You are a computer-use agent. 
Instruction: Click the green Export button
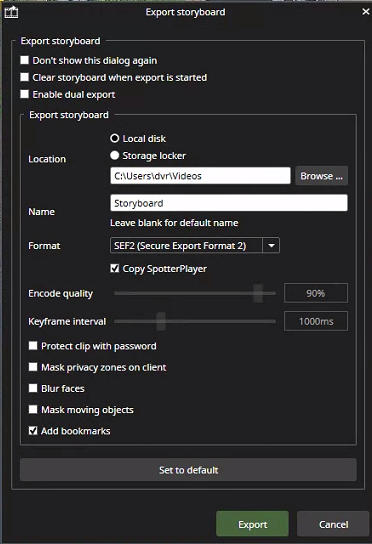(252, 524)
